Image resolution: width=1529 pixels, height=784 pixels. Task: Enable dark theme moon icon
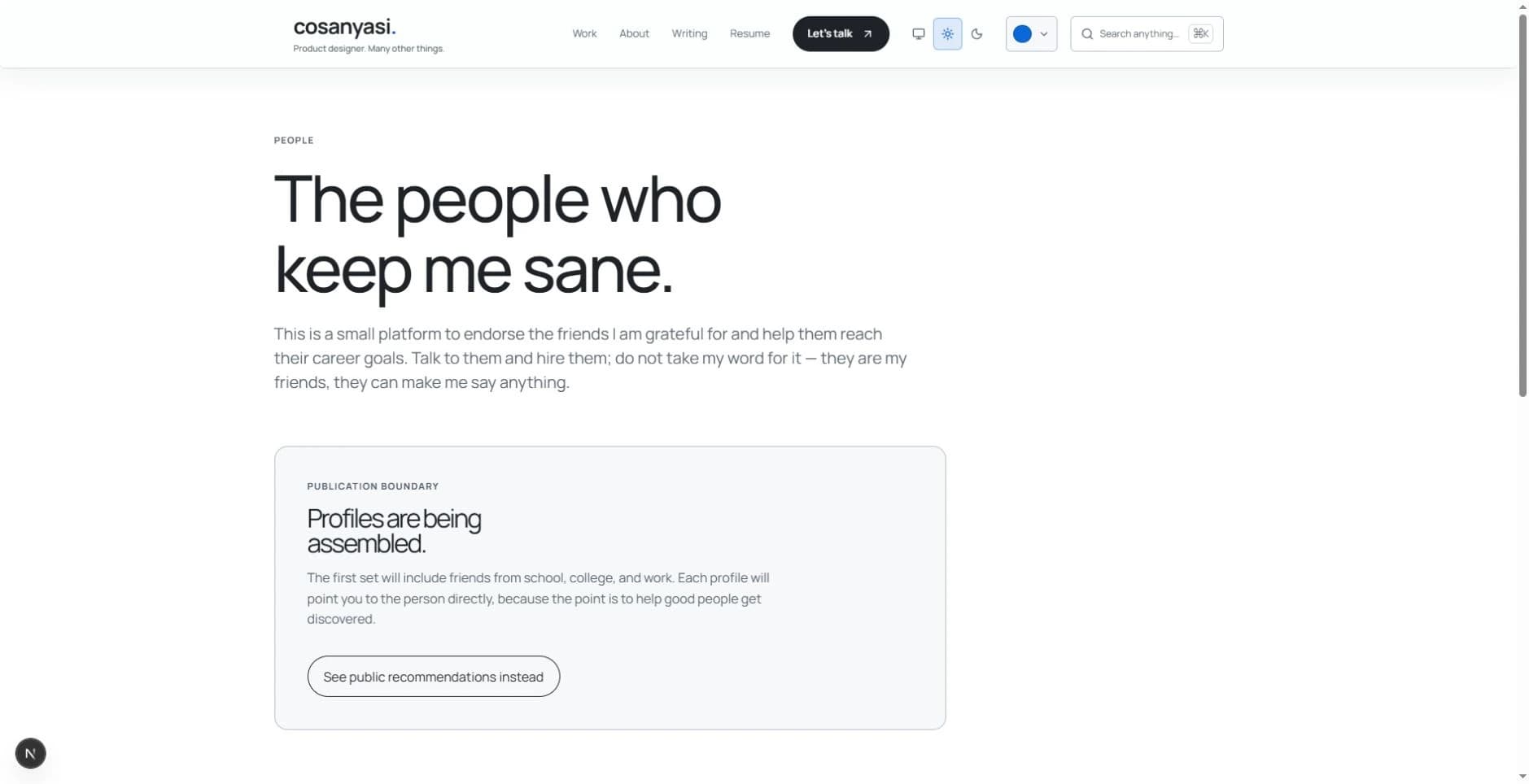976,34
